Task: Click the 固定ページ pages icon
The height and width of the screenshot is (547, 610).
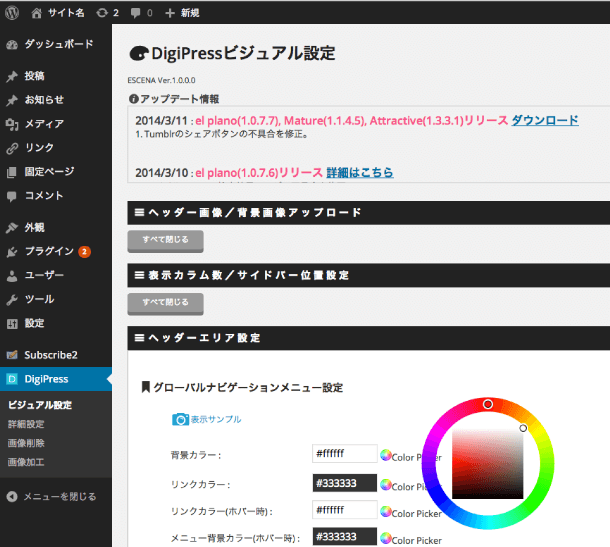Action: (12, 172)
